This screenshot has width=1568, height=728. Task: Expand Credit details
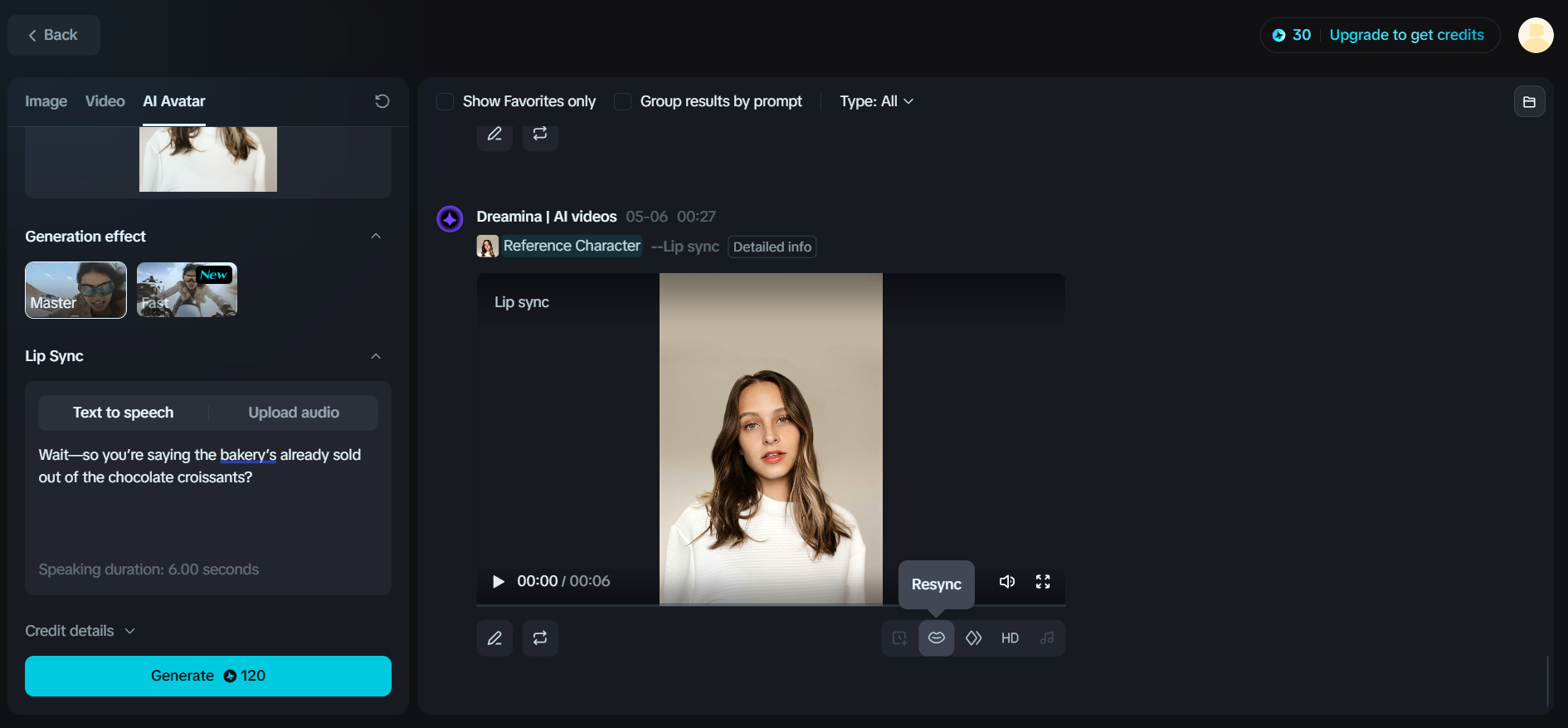point(80,631)
